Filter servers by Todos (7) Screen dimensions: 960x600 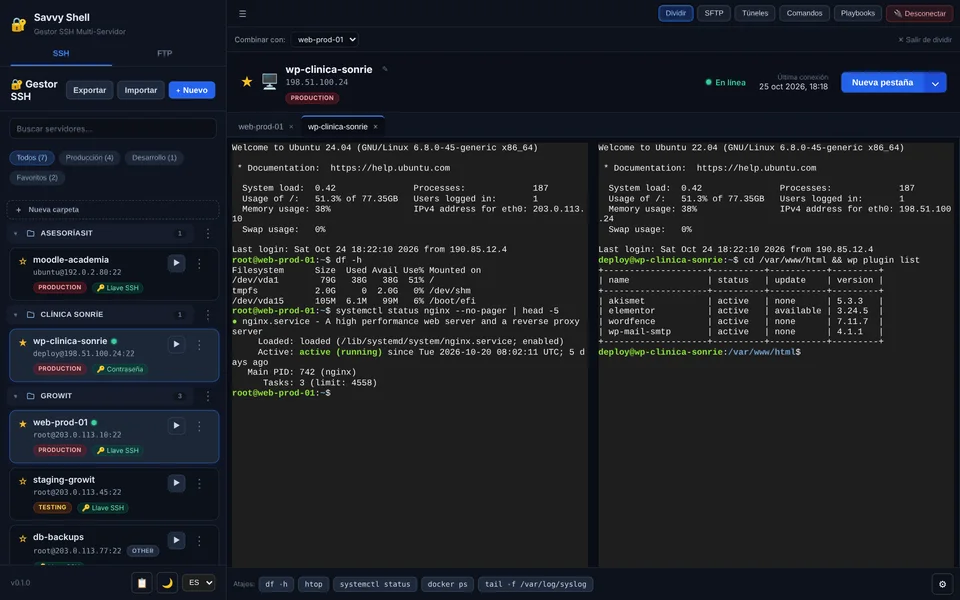[32, 158]
